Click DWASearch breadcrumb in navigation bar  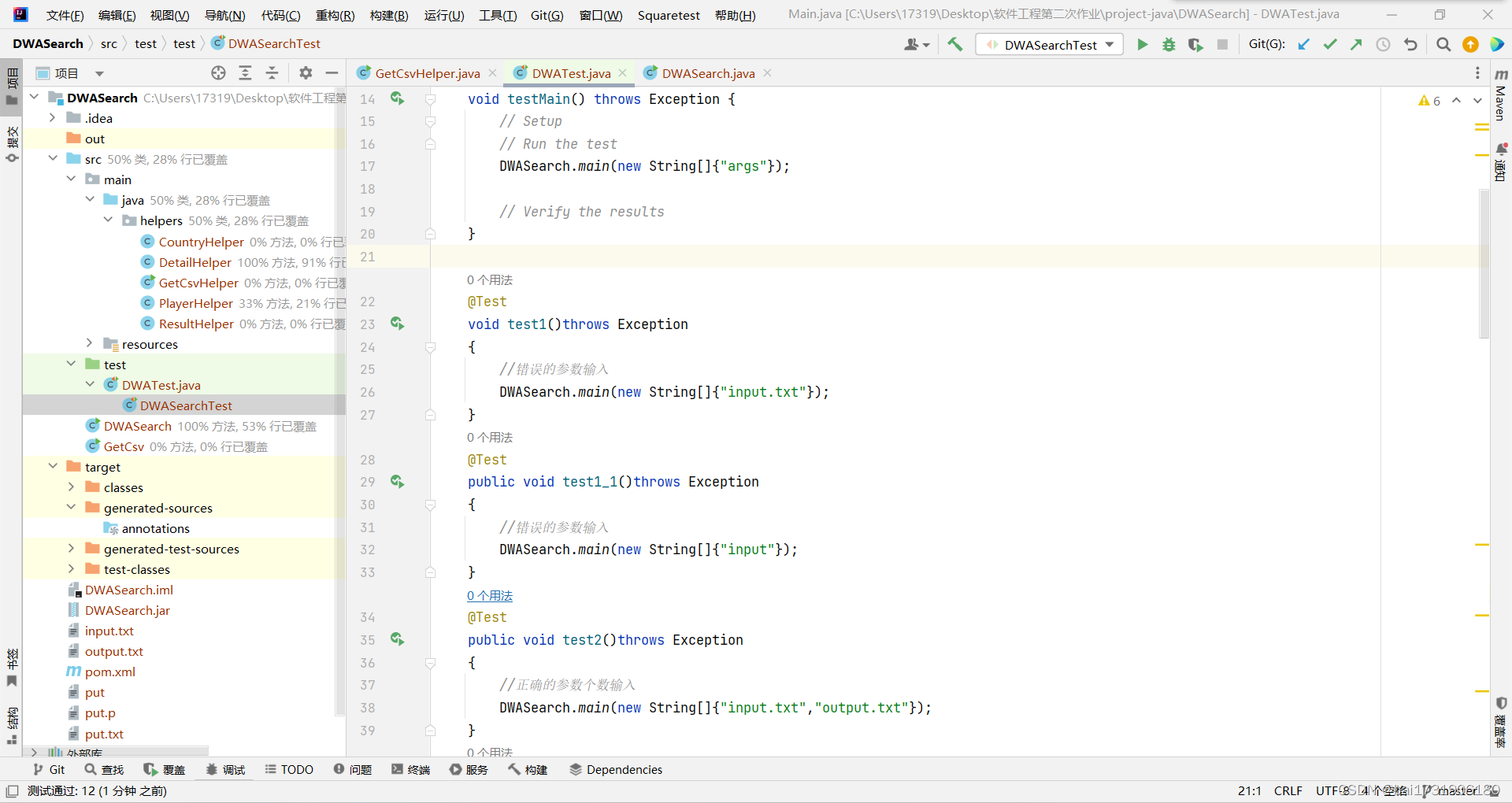(x=48, y=43)
